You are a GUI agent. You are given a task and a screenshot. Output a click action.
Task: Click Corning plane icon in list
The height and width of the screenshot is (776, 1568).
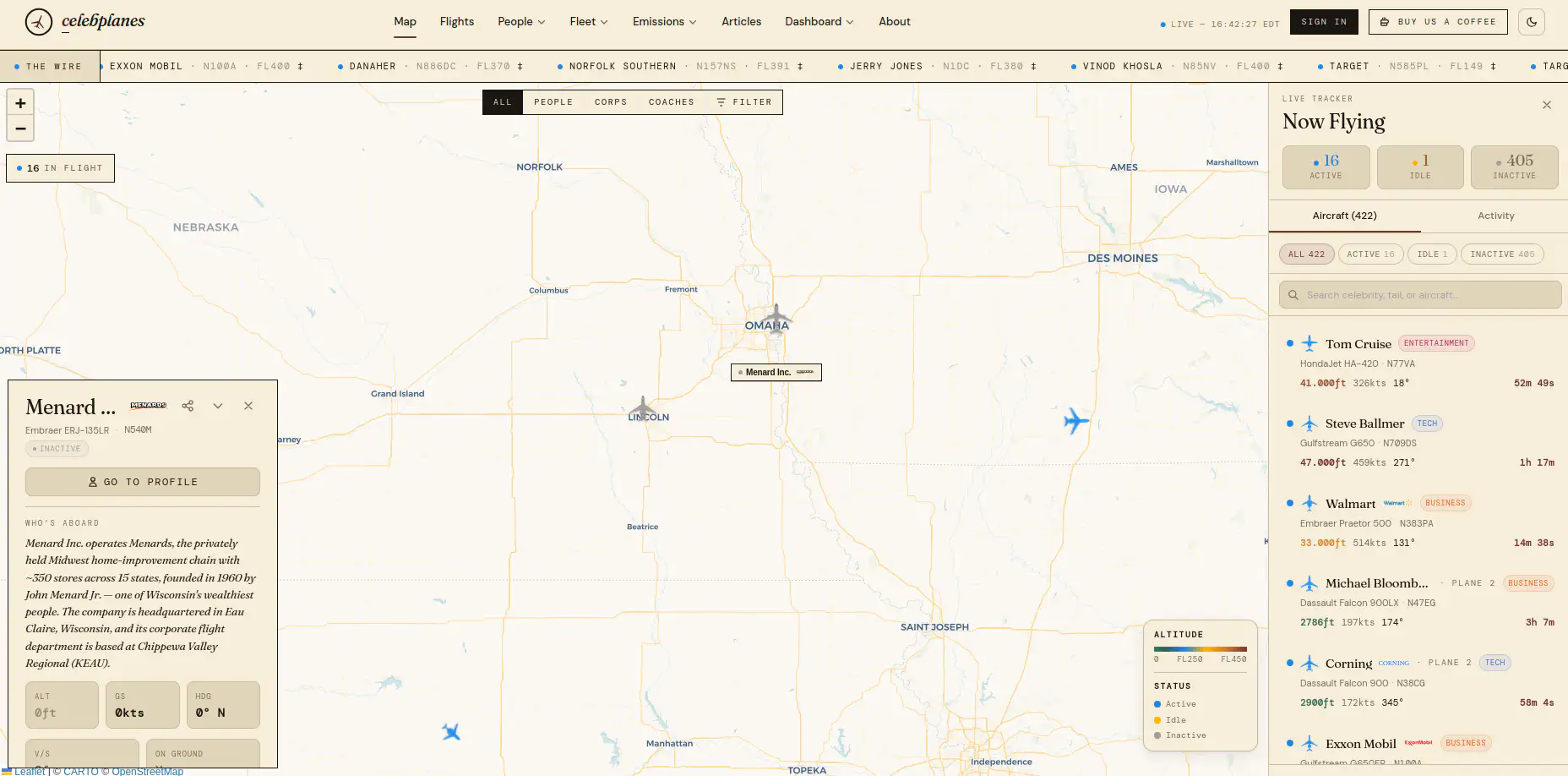point(1309,664)
